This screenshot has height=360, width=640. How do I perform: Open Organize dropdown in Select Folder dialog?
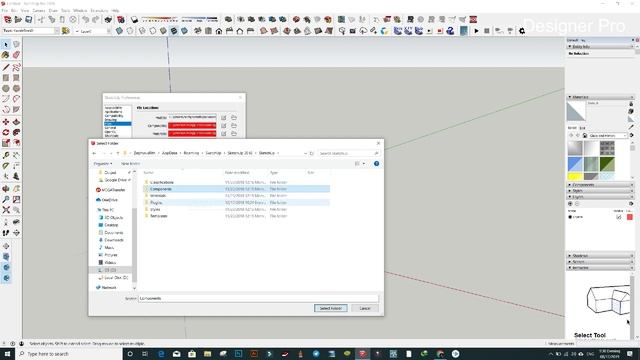click(102, 164)
